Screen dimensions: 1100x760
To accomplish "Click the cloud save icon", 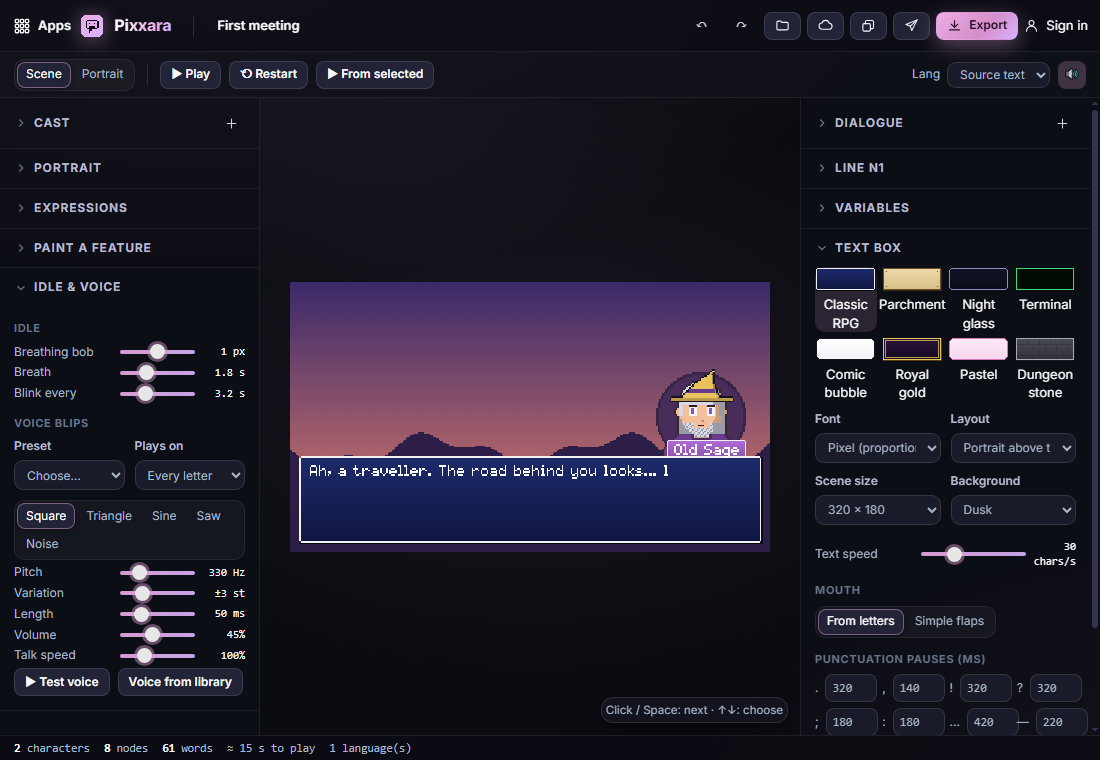I will click(x=826, y=26).
